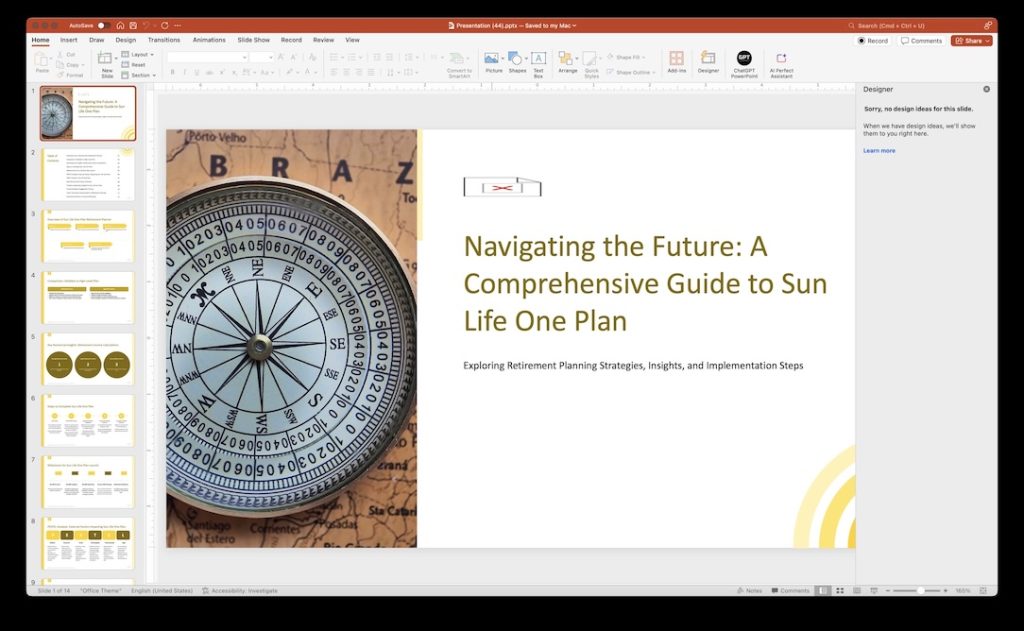Insert a Picture from the ribbon

click(x=494, y=62)
